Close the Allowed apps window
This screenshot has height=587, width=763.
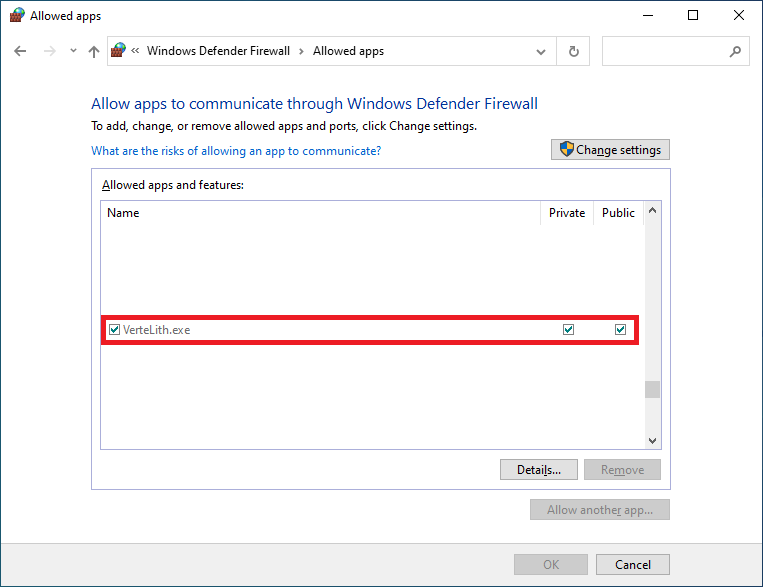click(x=739, y=16)
